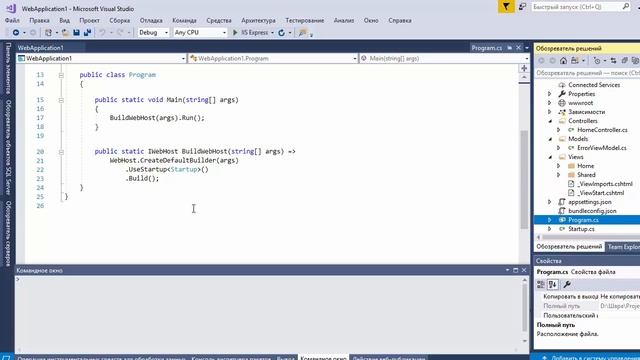Viewport: 640px width, 360px height.
Task: Collapse the BuildWebHost method code block
Action: click(x=61, y=152)
